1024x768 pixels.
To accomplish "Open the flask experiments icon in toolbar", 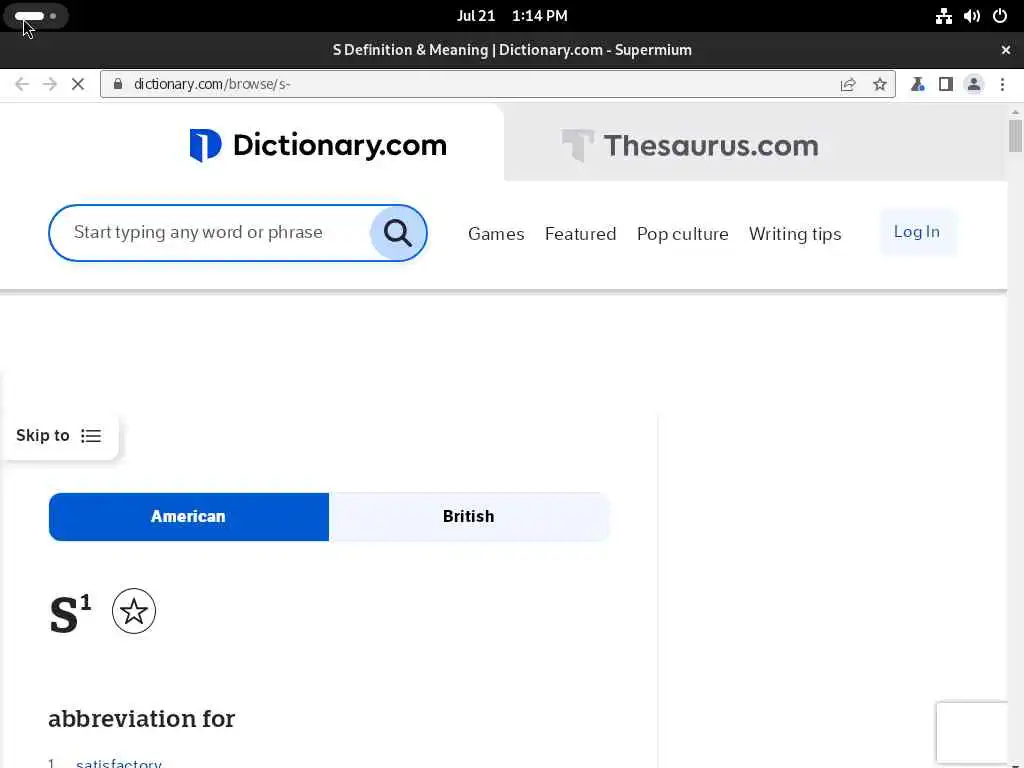I will pos(918,84).
